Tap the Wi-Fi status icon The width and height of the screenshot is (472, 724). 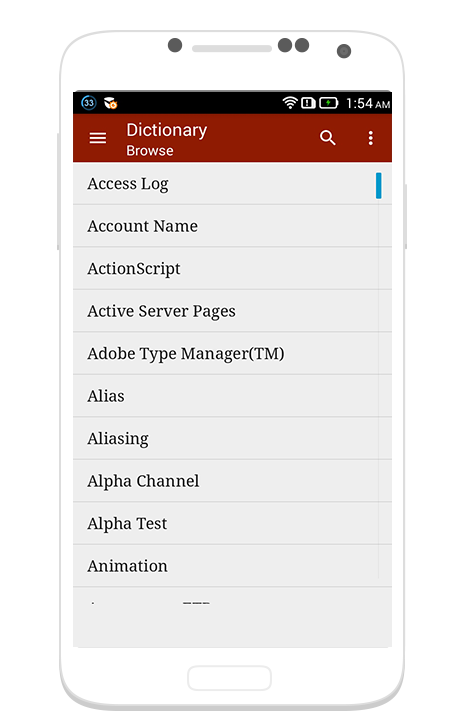coord(290,103)
